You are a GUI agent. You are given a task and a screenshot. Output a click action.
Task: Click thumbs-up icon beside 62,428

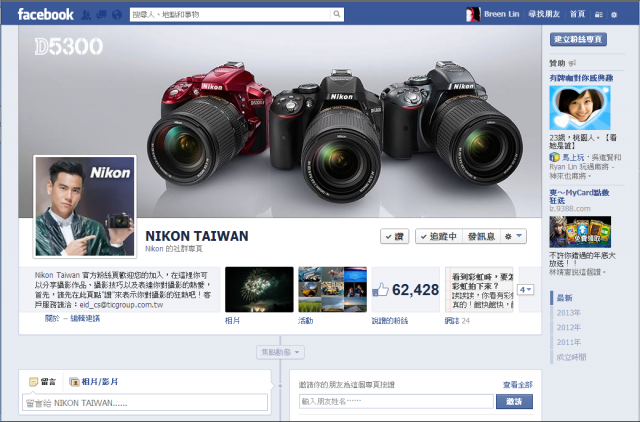pyautogui.click(x=380, y=289)
